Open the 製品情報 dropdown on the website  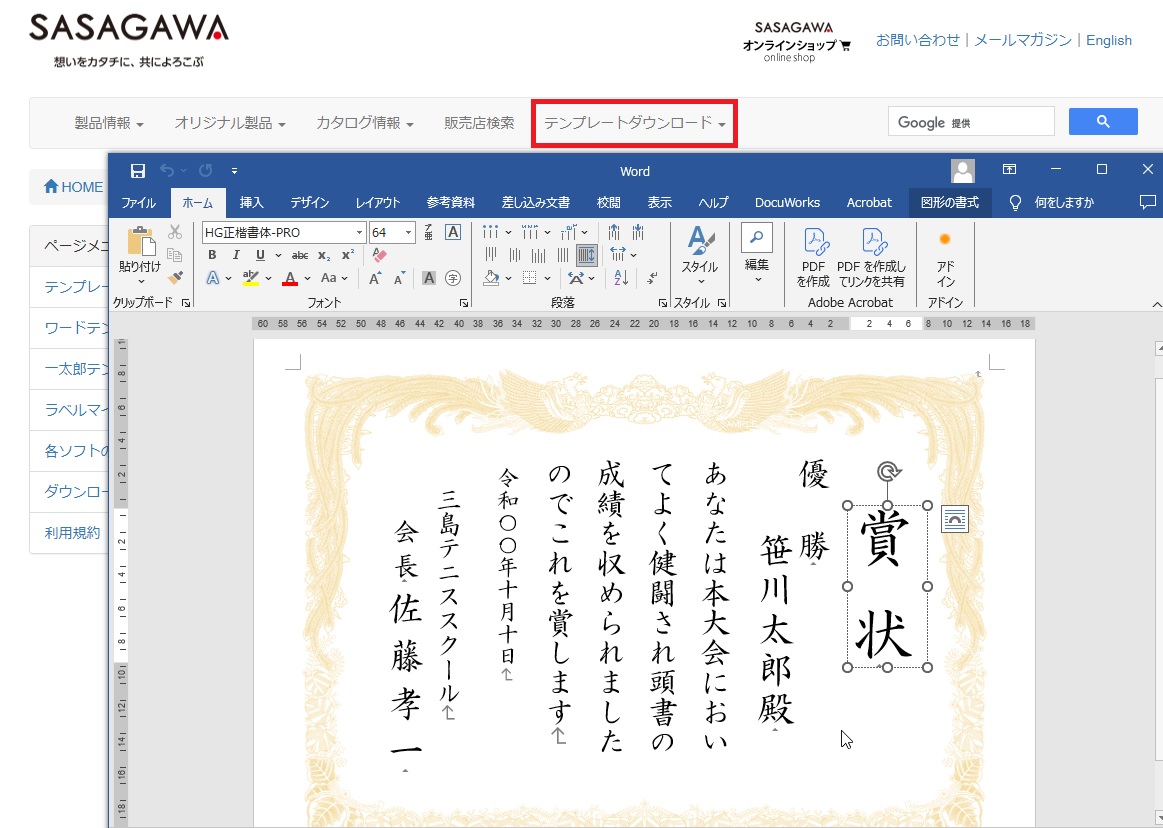click(109, 123)
